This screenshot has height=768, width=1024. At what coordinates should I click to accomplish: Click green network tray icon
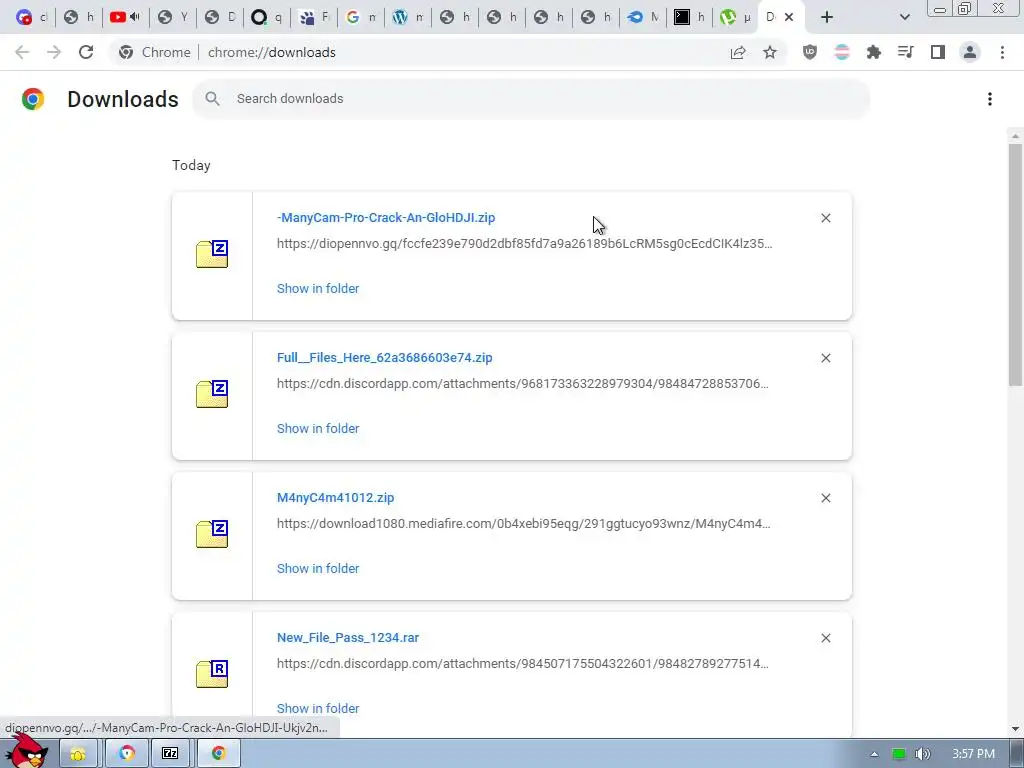pyautogui.click(x=899, y=754)
